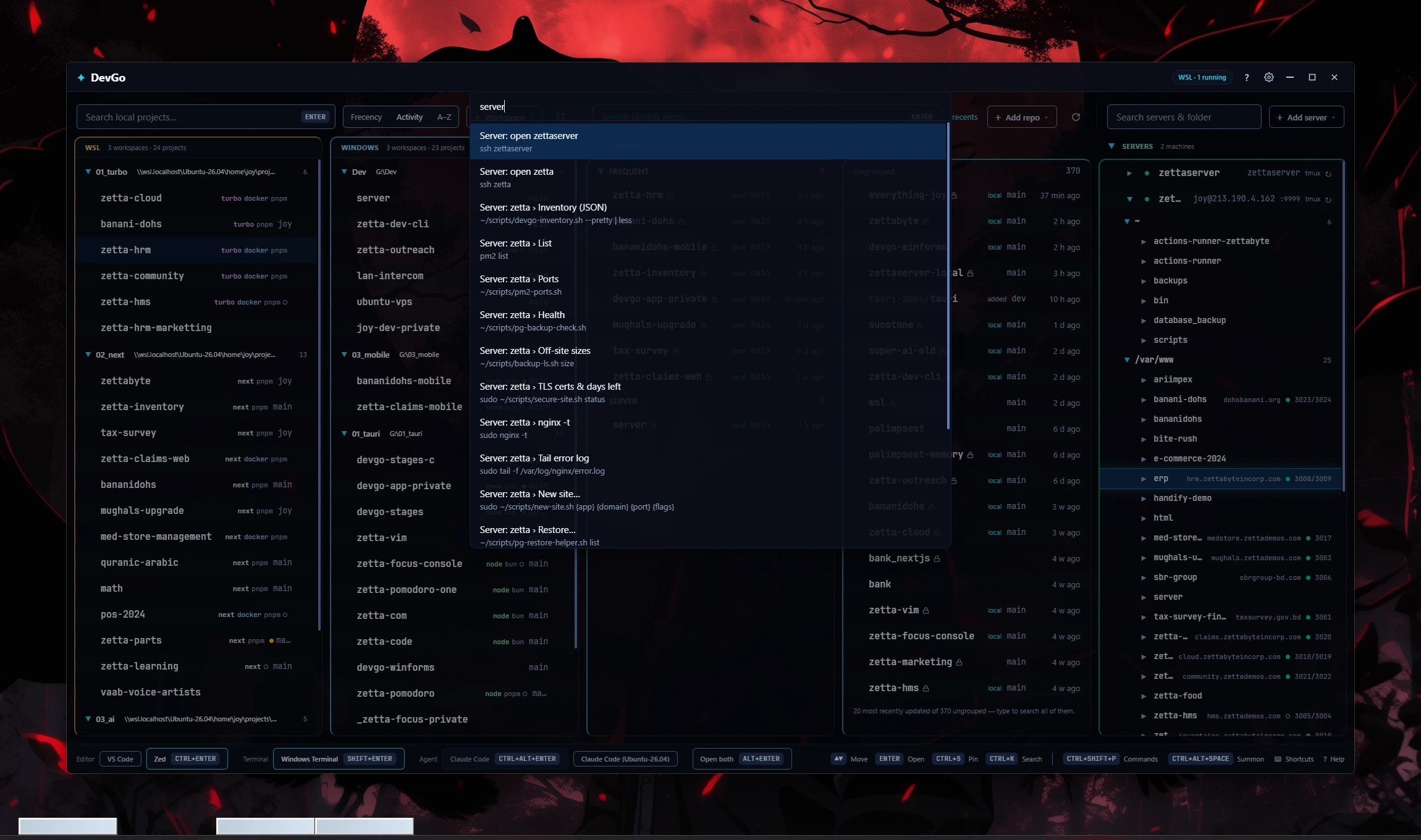Click the command palette scrollbar
The width and height of the screenshot is (1421, 840).
948,276
